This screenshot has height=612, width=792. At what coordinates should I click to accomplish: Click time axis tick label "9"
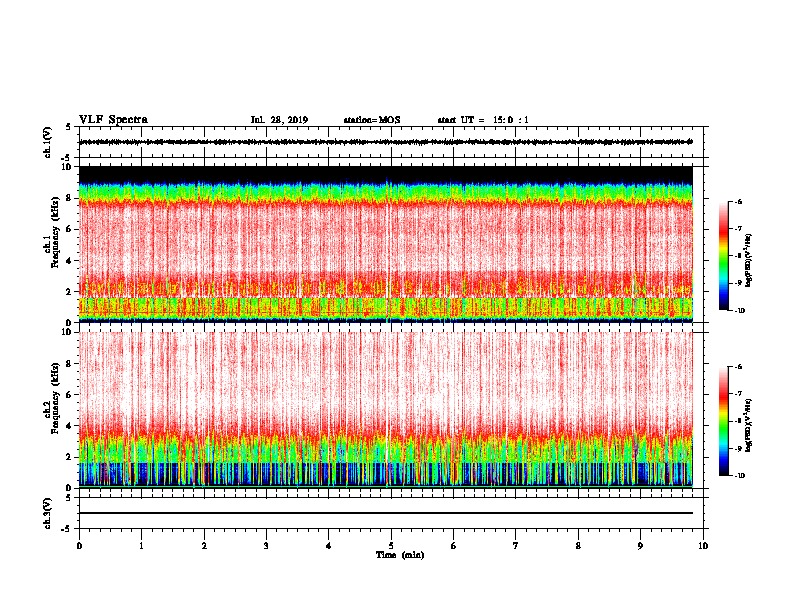click(640, 546)
